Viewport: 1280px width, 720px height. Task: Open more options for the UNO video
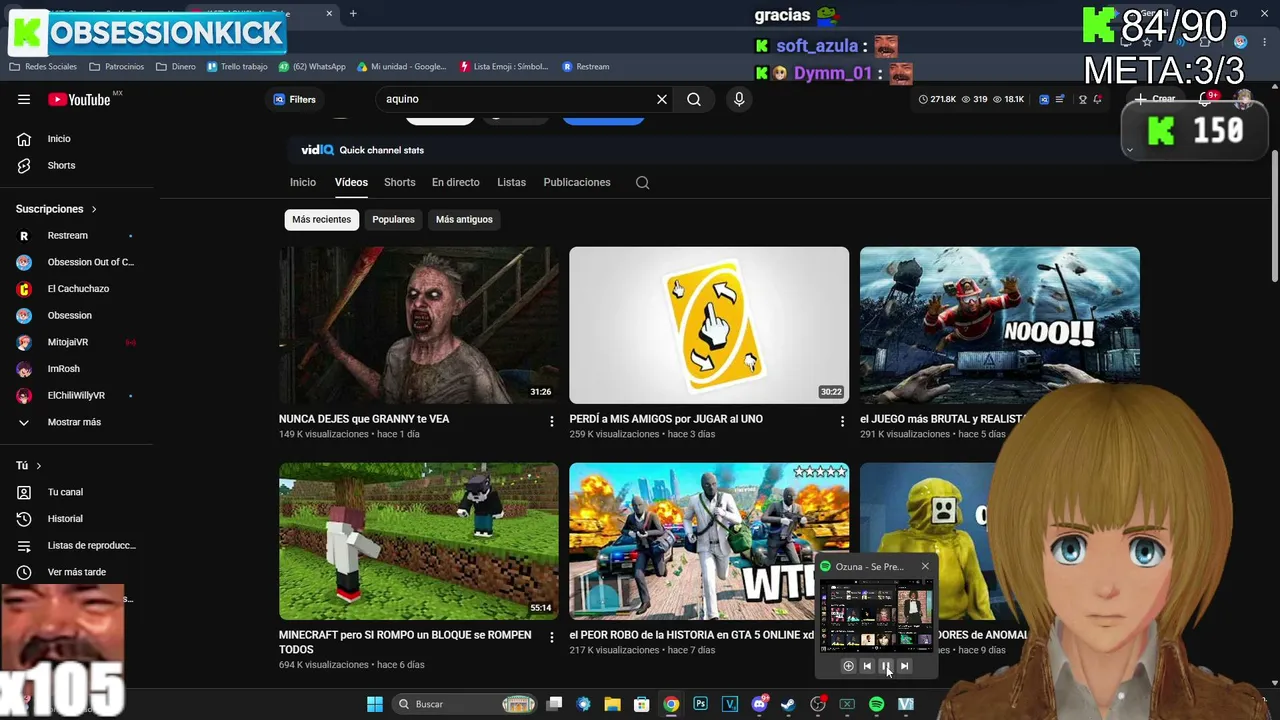pos(842,422)
